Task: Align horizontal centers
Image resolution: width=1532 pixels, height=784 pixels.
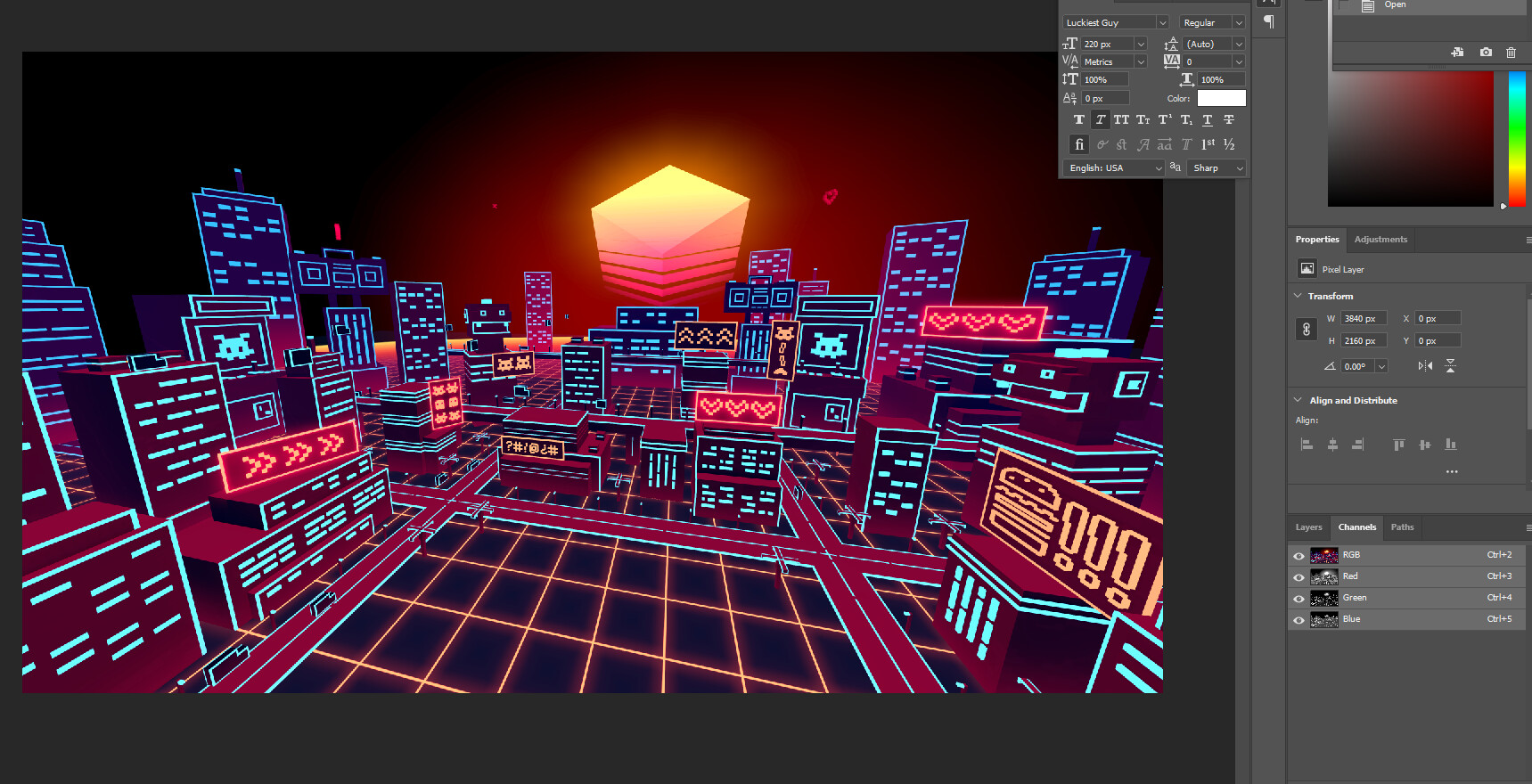Action: (1332, 445)
